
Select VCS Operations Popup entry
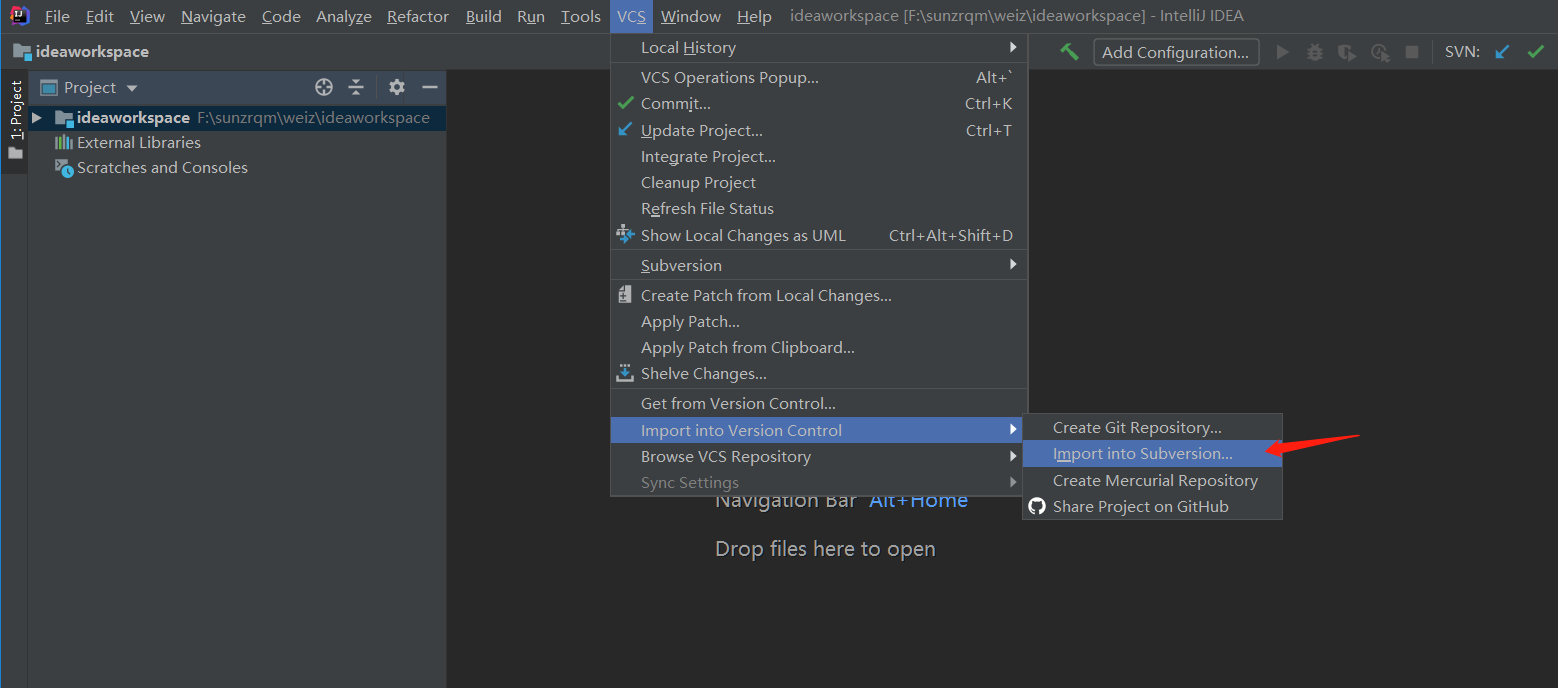click(819, 77)
